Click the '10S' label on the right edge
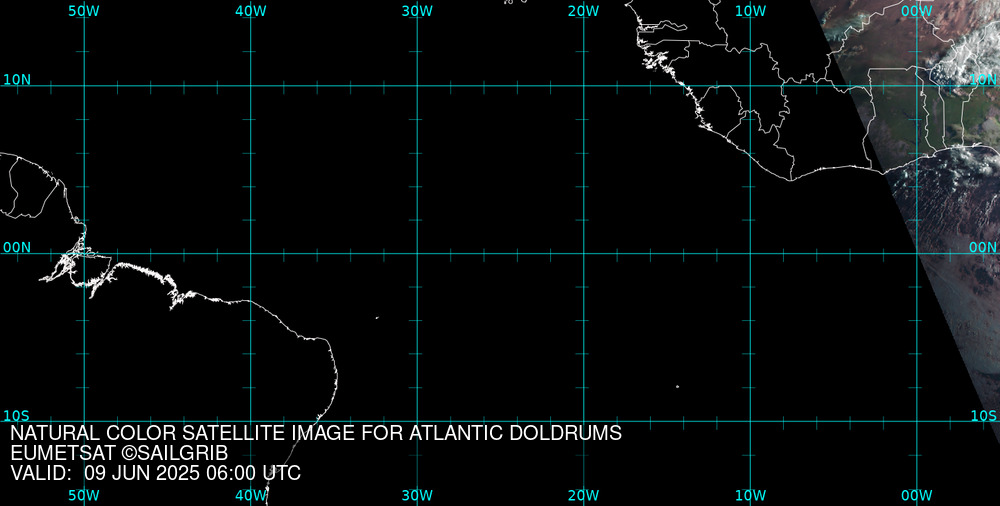 tap(983, 416)
